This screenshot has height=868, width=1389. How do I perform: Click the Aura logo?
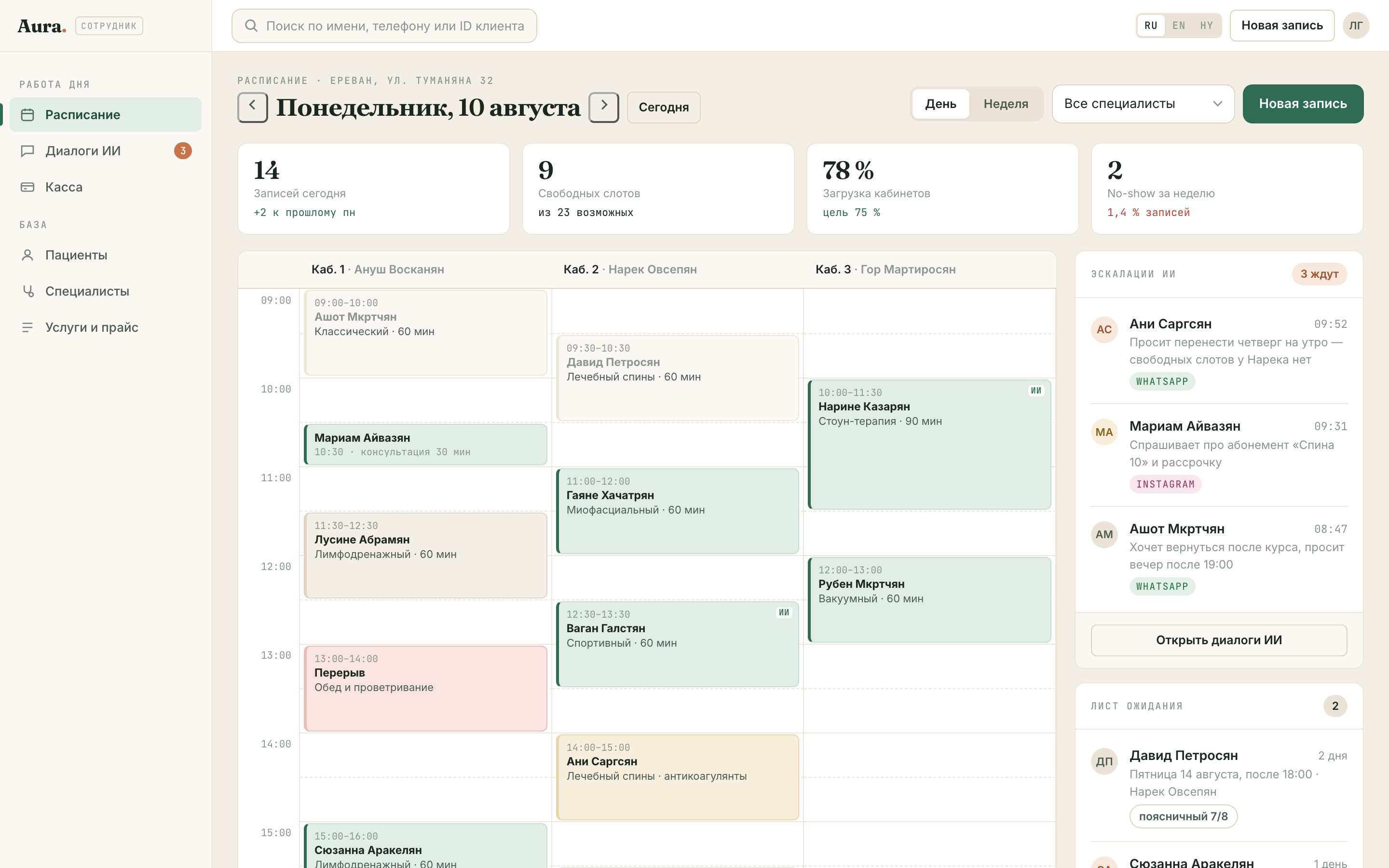(41, 26)
